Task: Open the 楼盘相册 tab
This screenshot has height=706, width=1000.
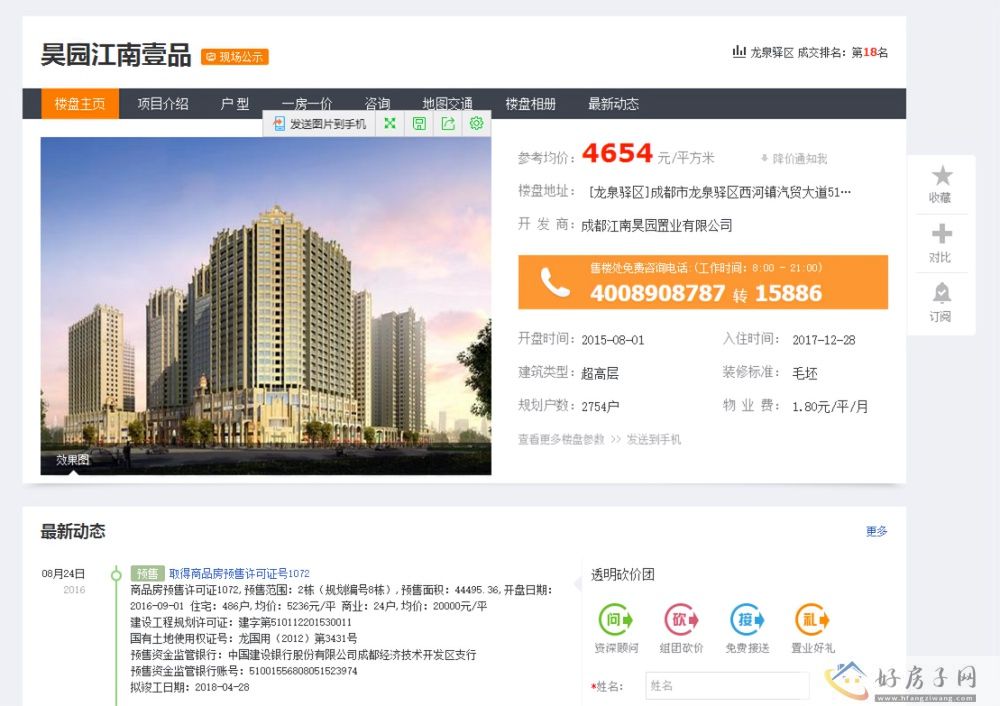Action: pos(530,104)
